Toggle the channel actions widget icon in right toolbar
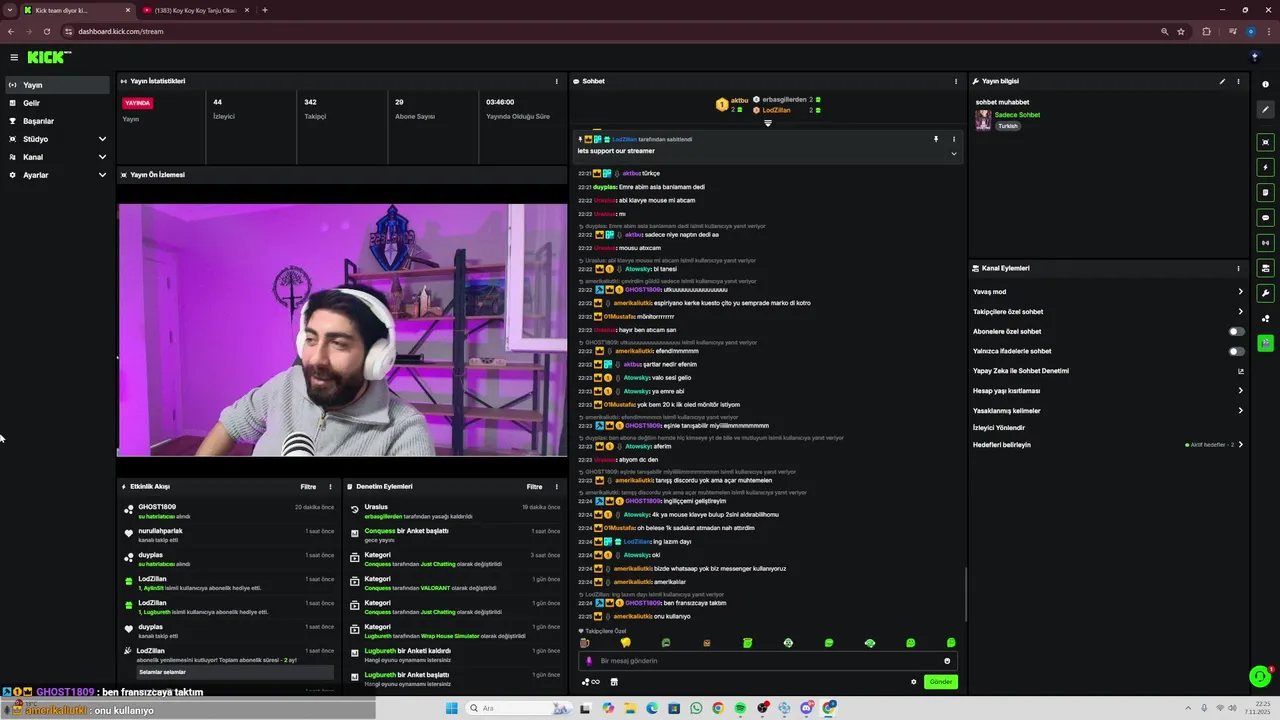Screen dimensions: 1280x720 1266,268
